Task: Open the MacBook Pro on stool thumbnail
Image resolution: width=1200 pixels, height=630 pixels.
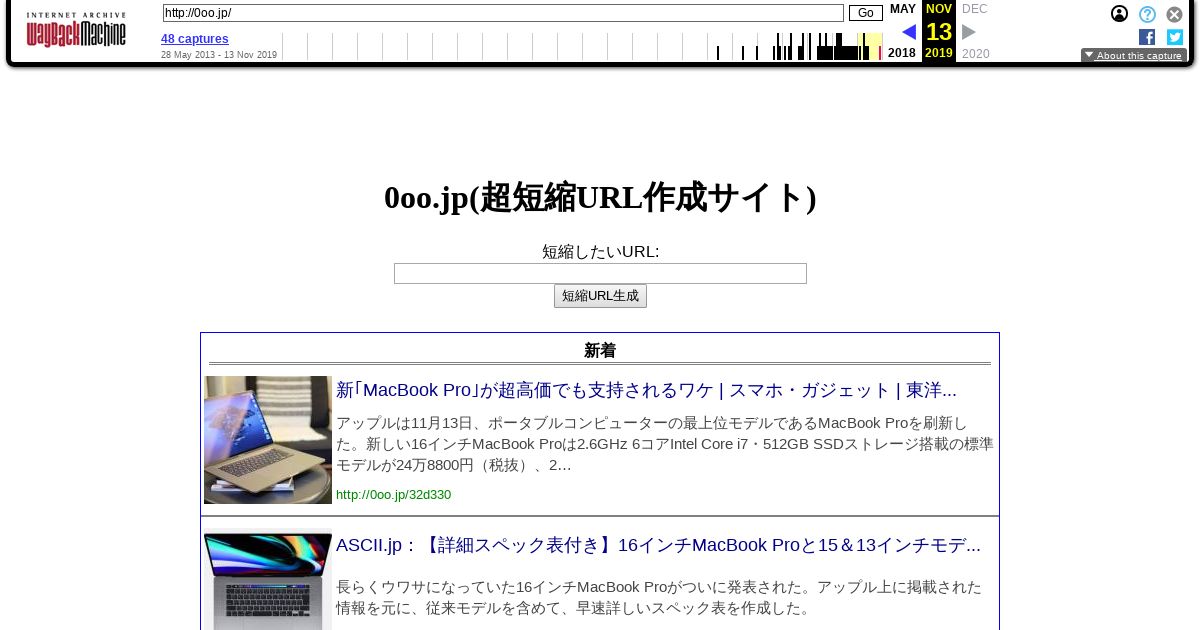Action: [x=268, y=440]
